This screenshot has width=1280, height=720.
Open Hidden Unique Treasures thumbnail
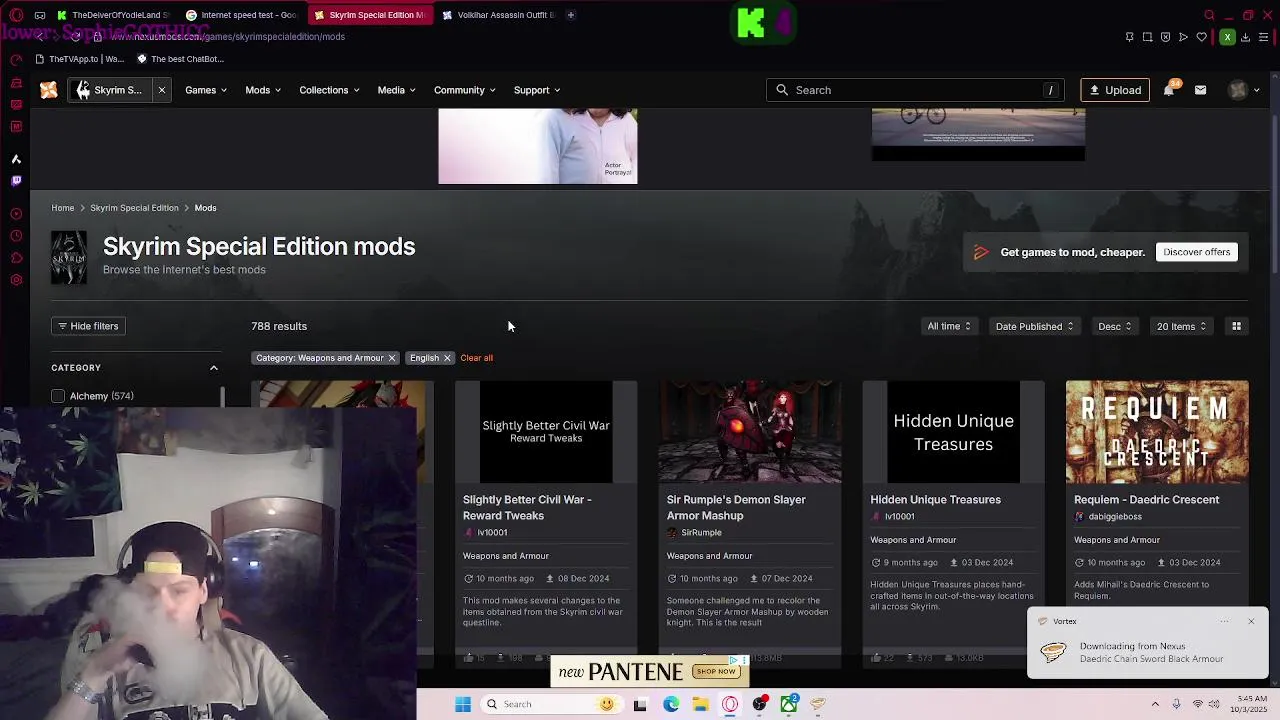[953, 432]
